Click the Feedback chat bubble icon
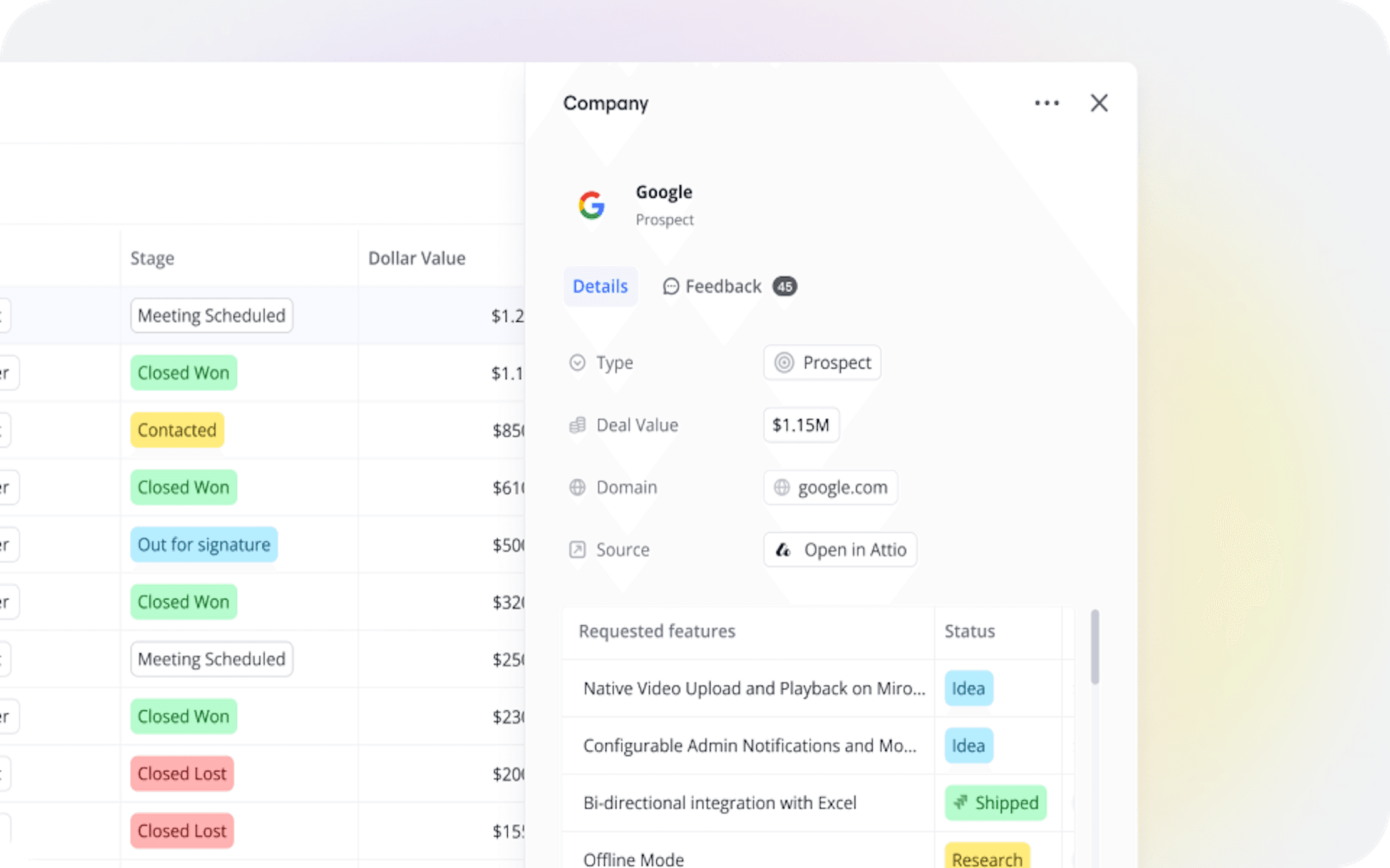This screenshot has width=1390, height=868. [671, 287]
